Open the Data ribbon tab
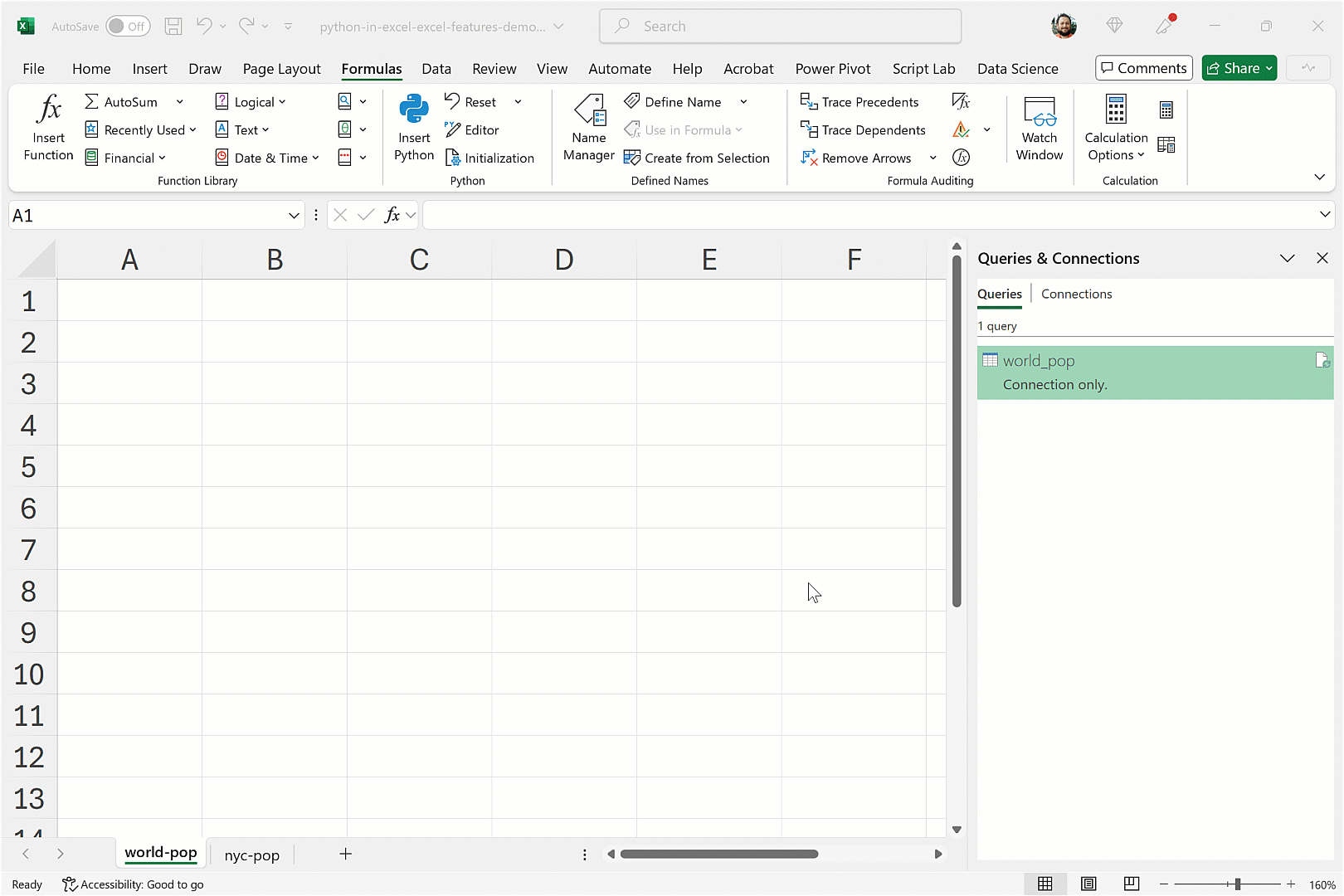Screen dimensions: 1344x896 click(436, 69)
